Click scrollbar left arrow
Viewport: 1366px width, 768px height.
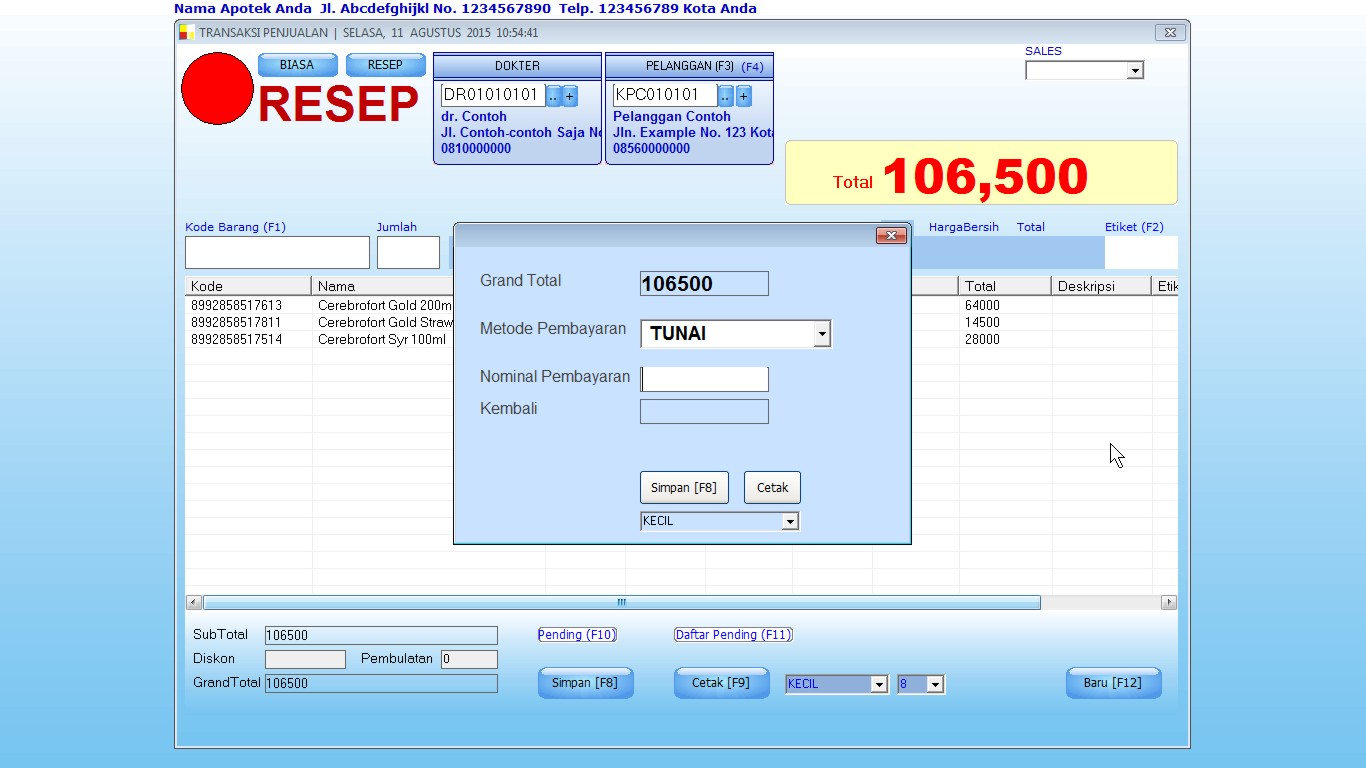(x=194, y=603)
